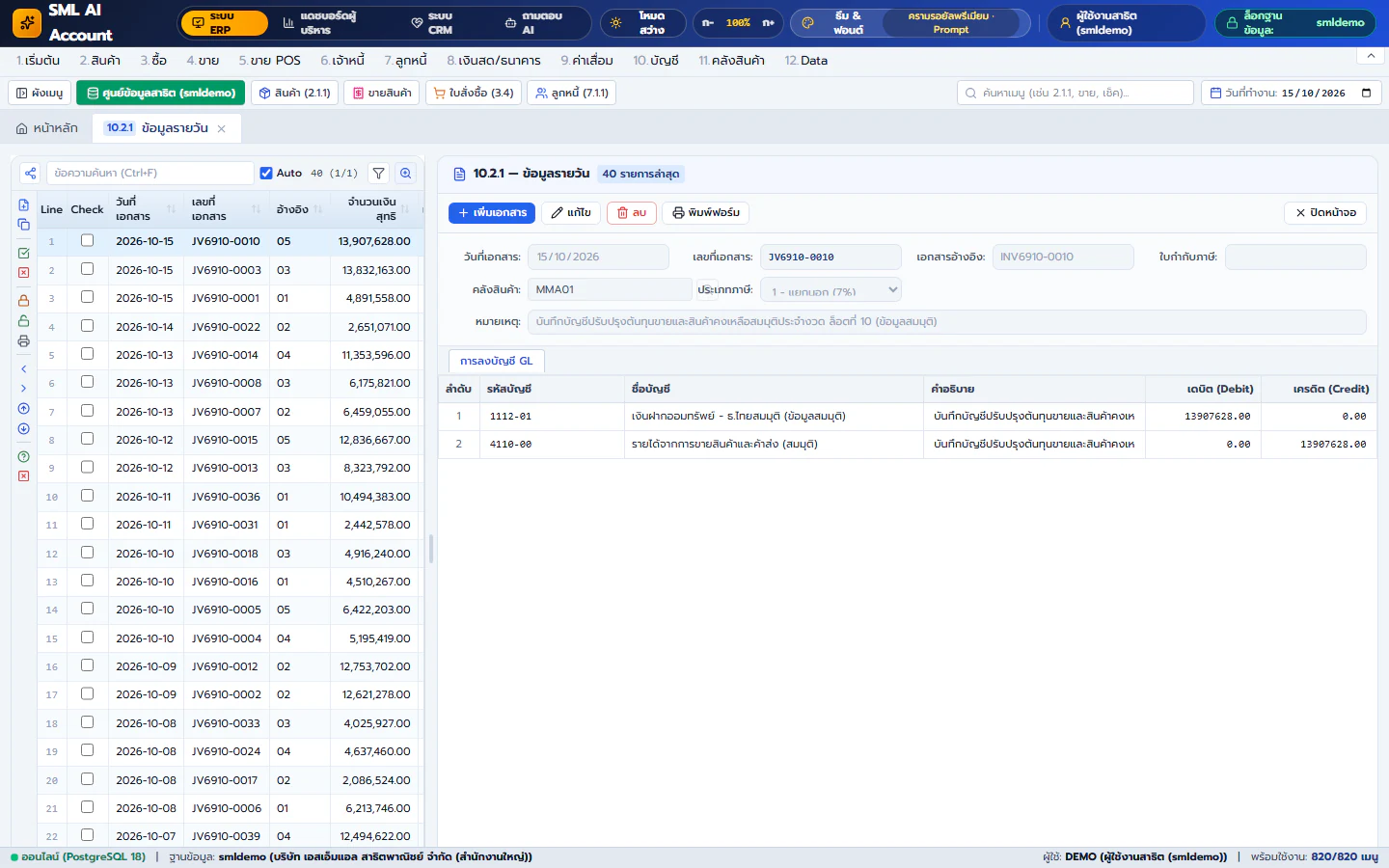Viewport: 1389px width, 868px height.
Task: Click in the ข้อความค้นหา (Ctrl+F) search field
Action: 150,174
